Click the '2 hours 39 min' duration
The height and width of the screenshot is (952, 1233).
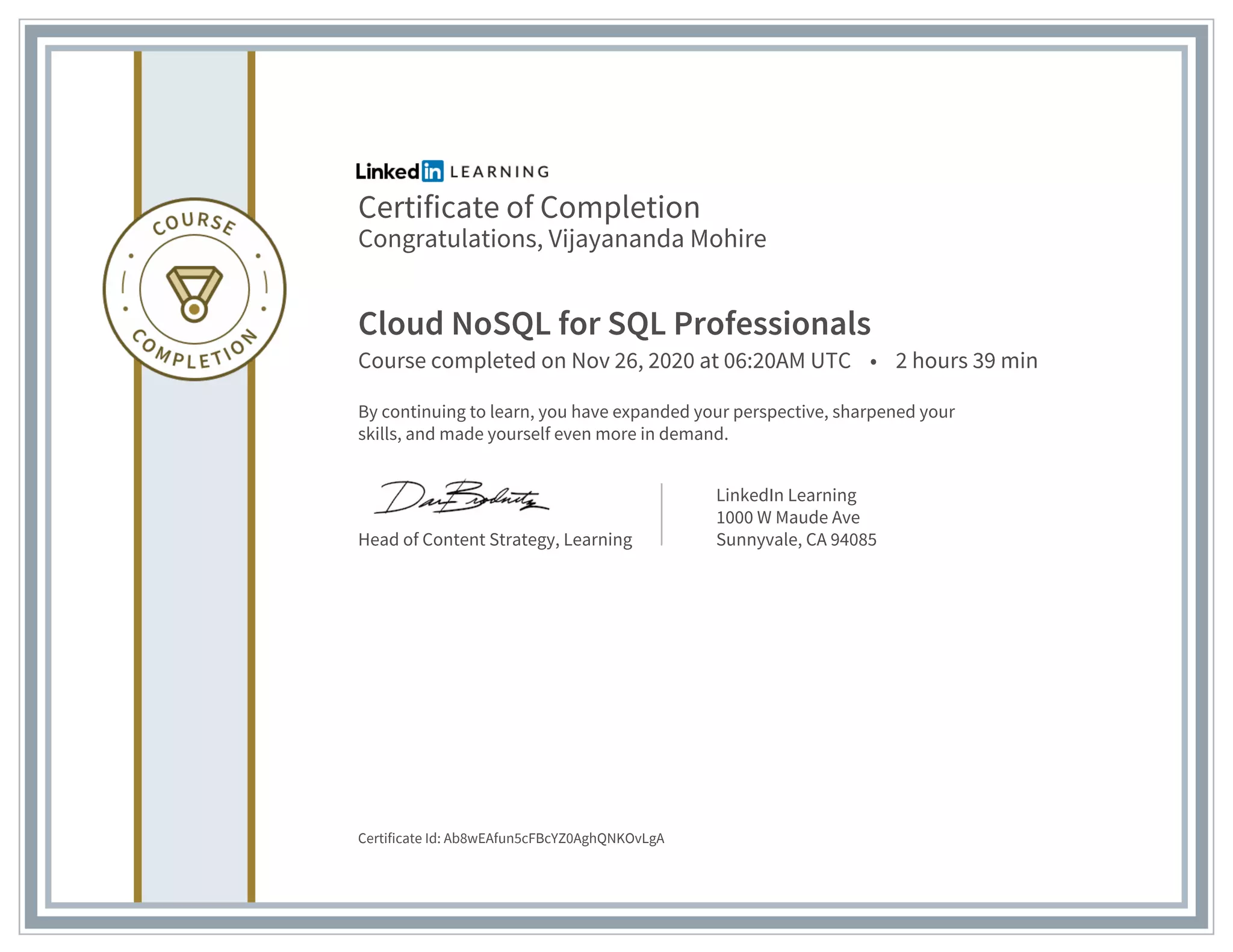click(x=966, y=361)
